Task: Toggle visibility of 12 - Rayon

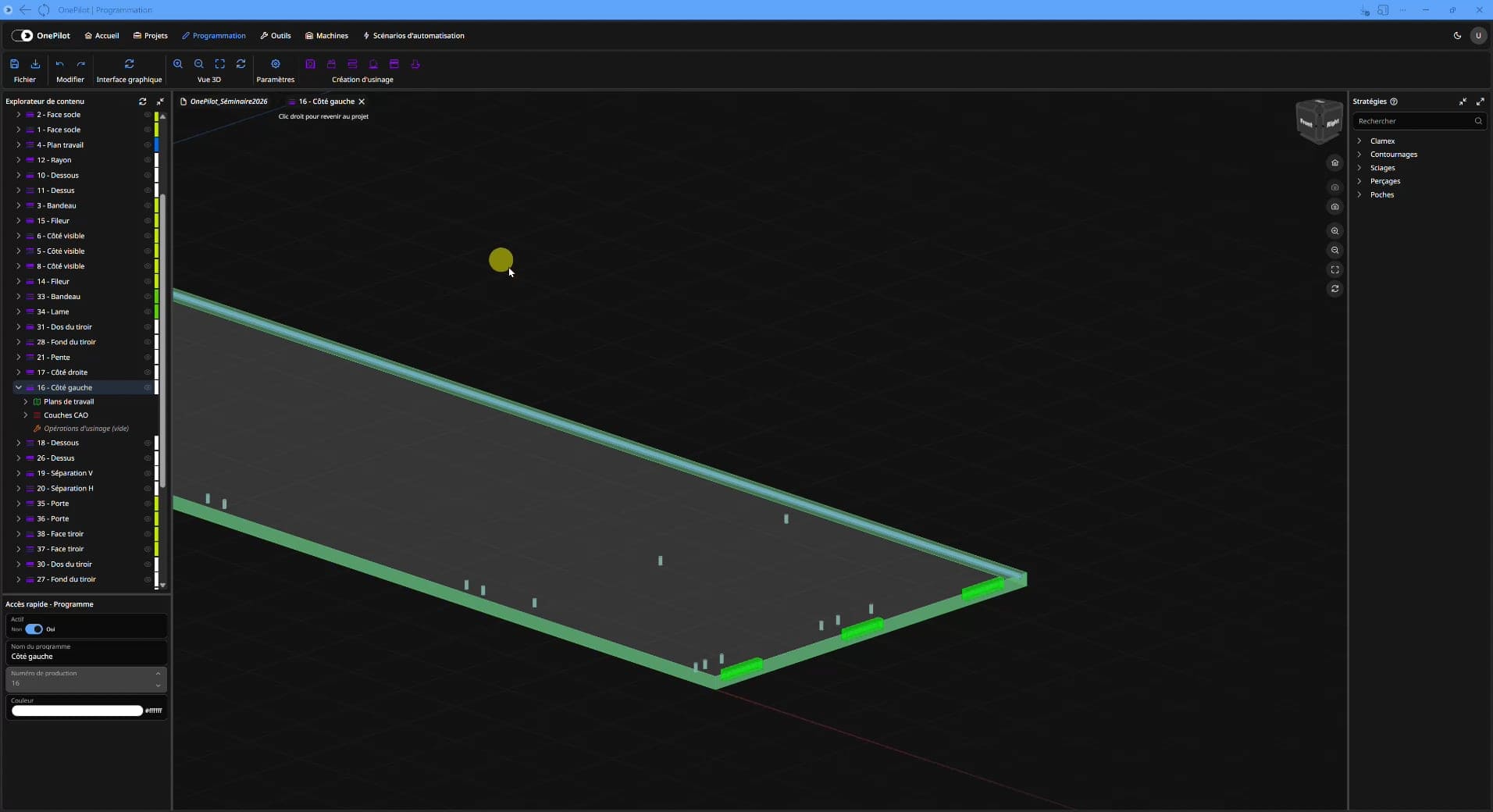Action: pos(147,160)
